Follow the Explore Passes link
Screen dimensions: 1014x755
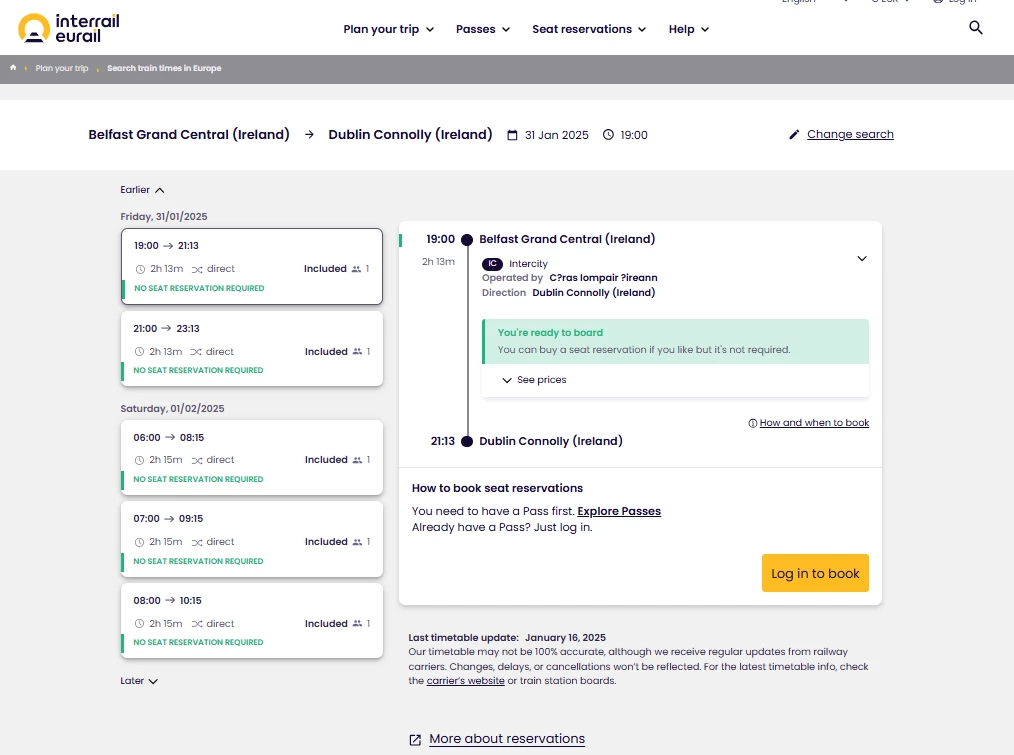coord(619,511)
